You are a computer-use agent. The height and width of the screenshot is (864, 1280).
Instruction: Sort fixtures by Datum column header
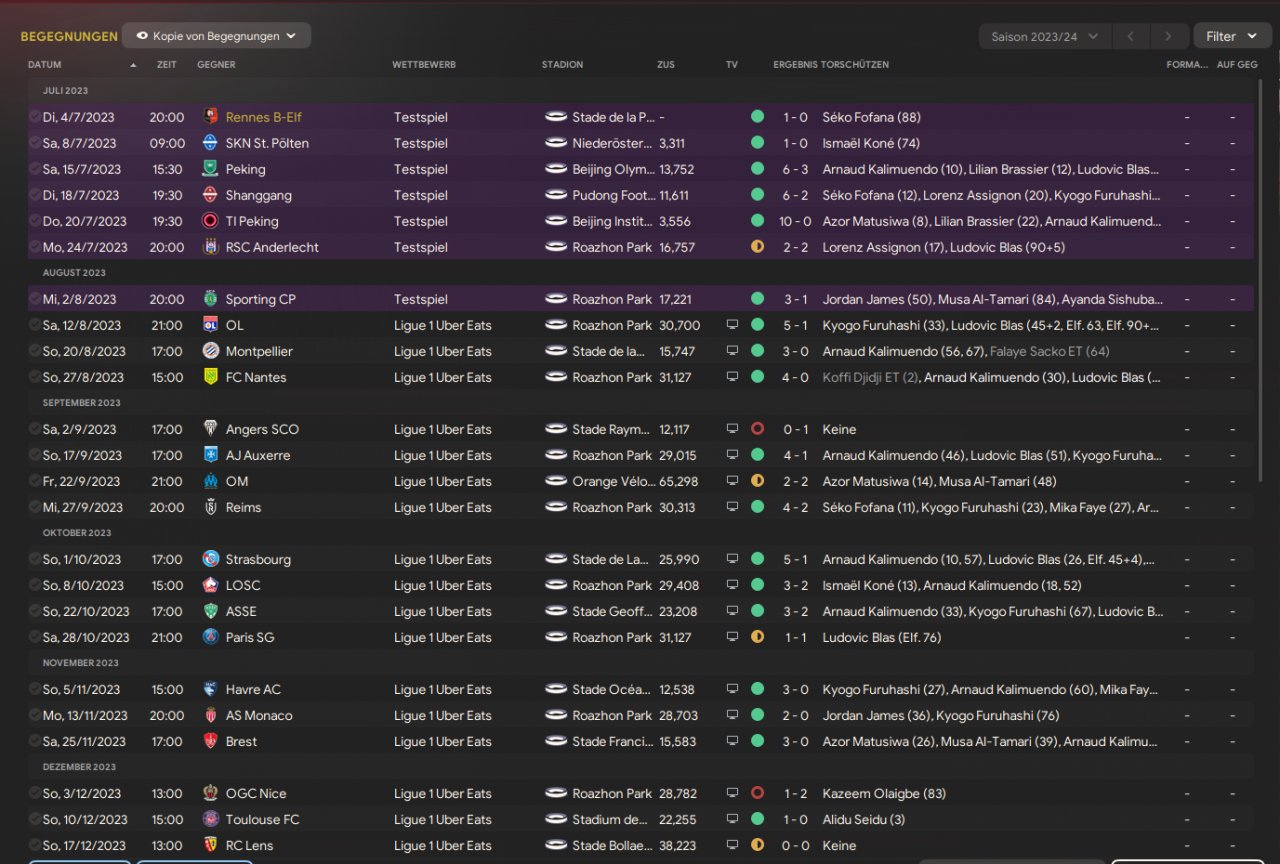pyautogui.click(x=45, y=65)
